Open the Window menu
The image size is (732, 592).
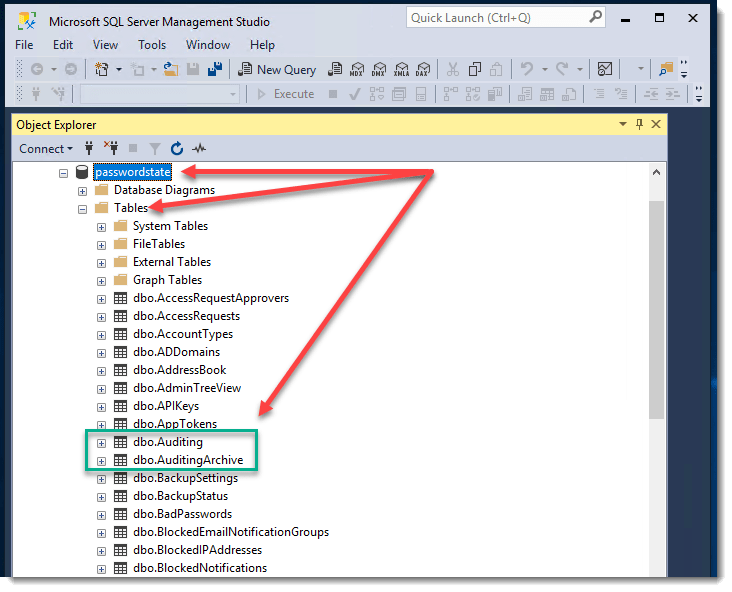[208, 45]
